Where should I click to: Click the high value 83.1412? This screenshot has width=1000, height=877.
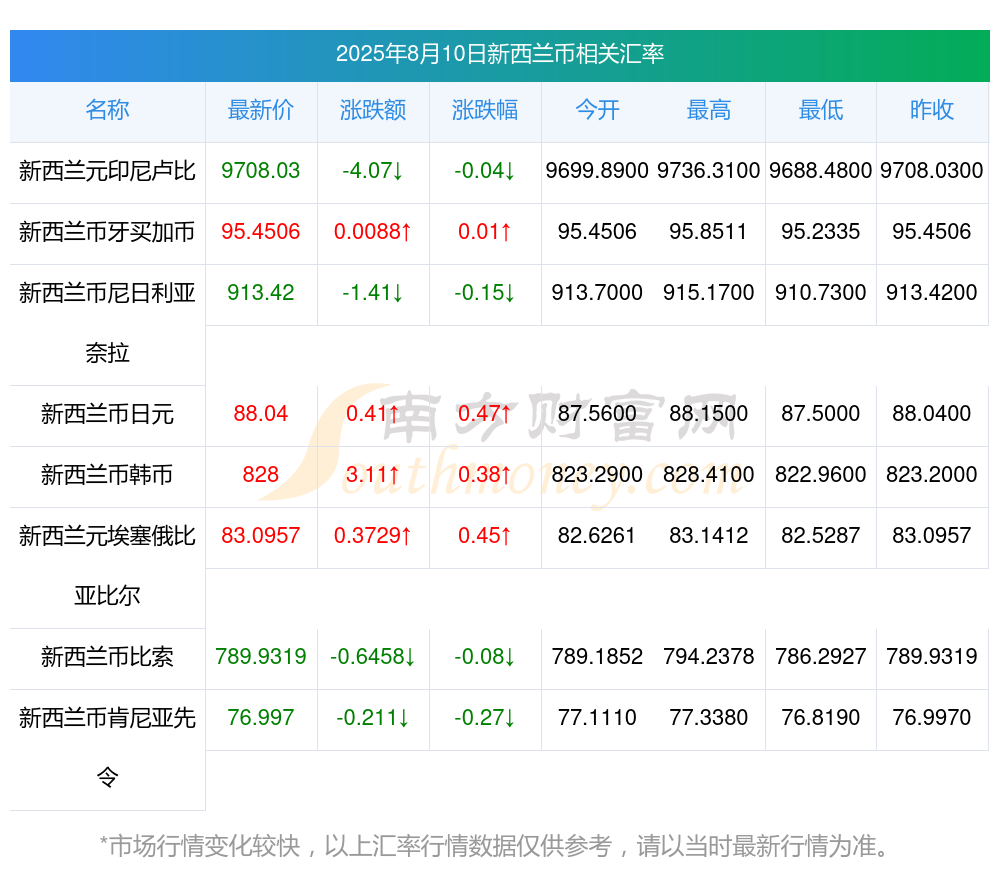pos(709,536)
